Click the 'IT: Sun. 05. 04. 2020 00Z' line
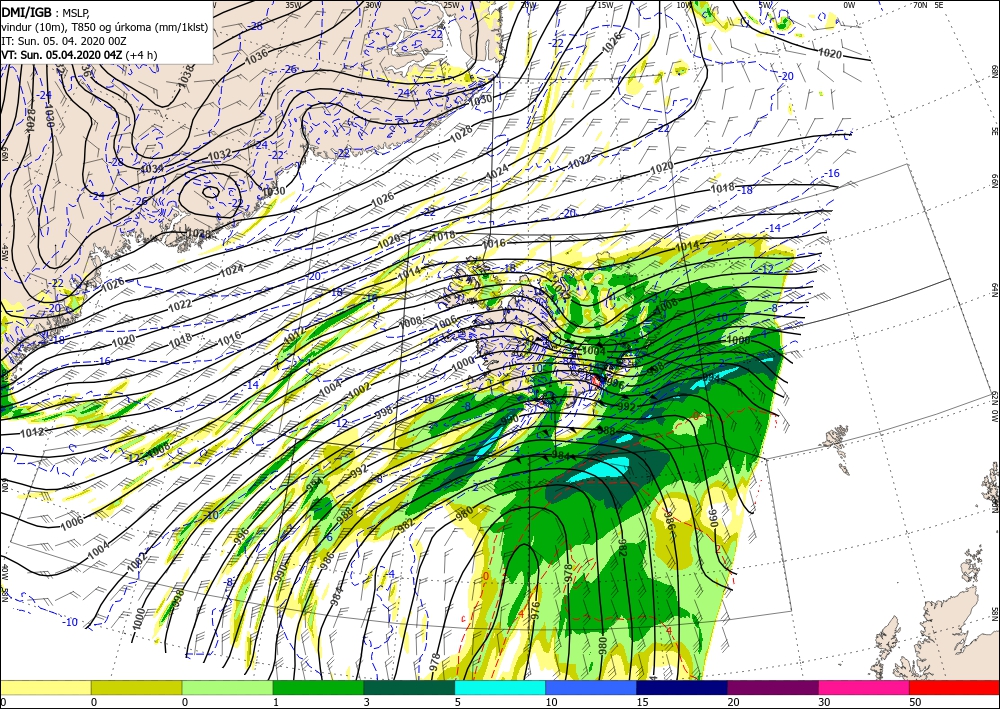Viewport: 1000px width, 709px height. click(x=64, y=41)
